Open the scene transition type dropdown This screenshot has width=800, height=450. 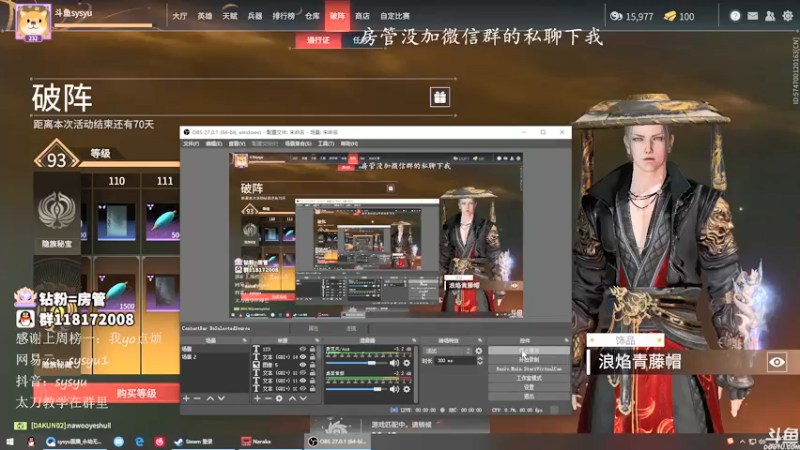447,351
